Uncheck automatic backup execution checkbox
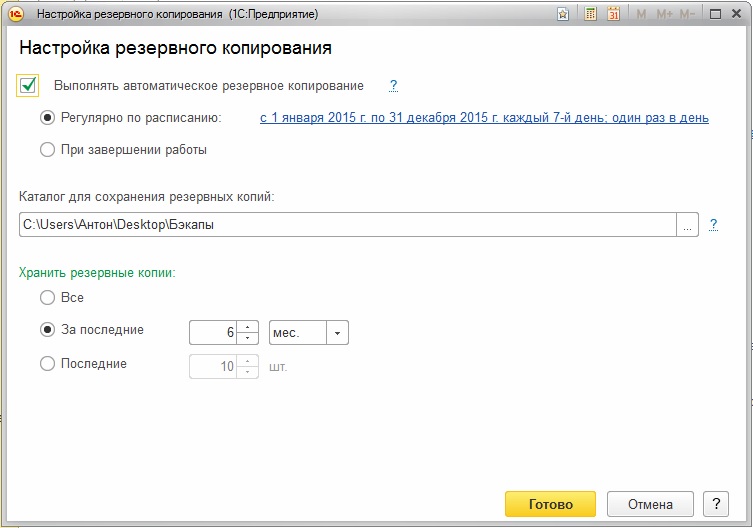Viewport: 753px width, 528px height. [x=28, y=86]
